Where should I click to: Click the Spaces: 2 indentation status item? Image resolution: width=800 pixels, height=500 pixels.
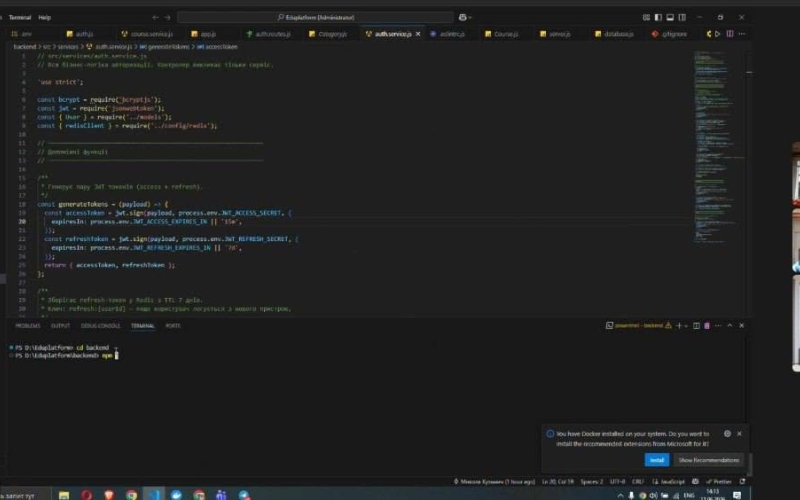pyautogui.click(x=591, y=482)
